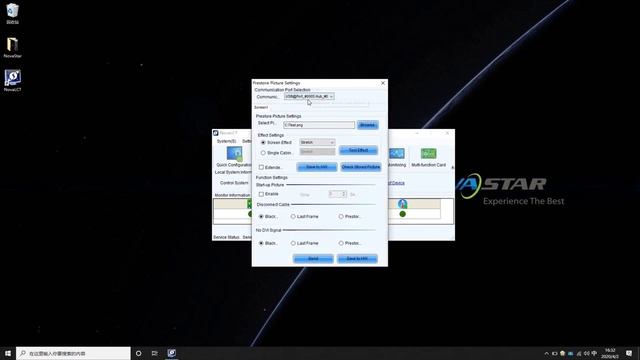Open the Multi-function Card icon in NovaLCT
Viewport: 640px width, 360px height.
(x=428, y=157)
